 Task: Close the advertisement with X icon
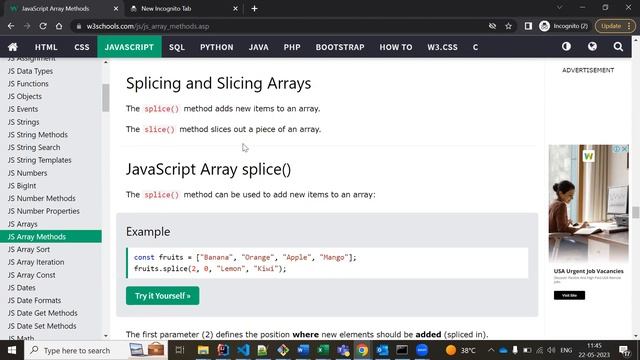click(x=624, y=149)
